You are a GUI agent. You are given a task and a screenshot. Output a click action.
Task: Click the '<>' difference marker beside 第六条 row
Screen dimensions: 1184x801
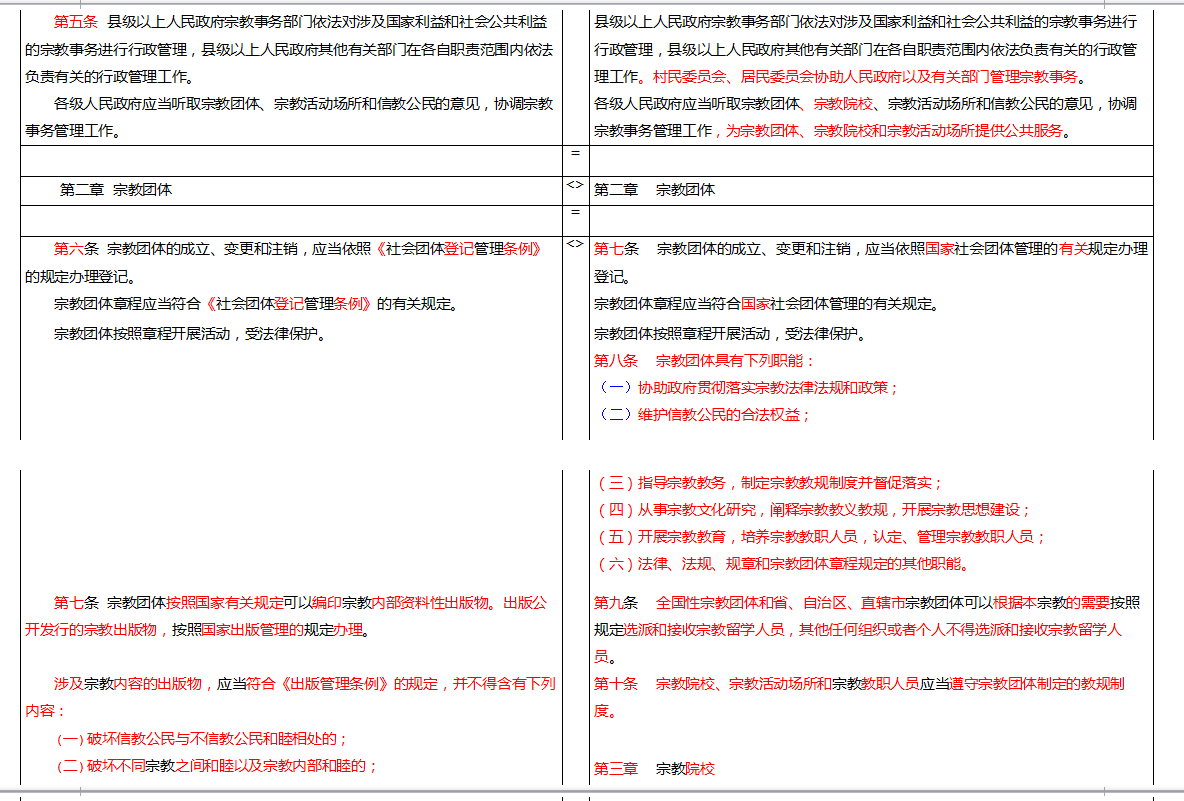coord(575,244)
